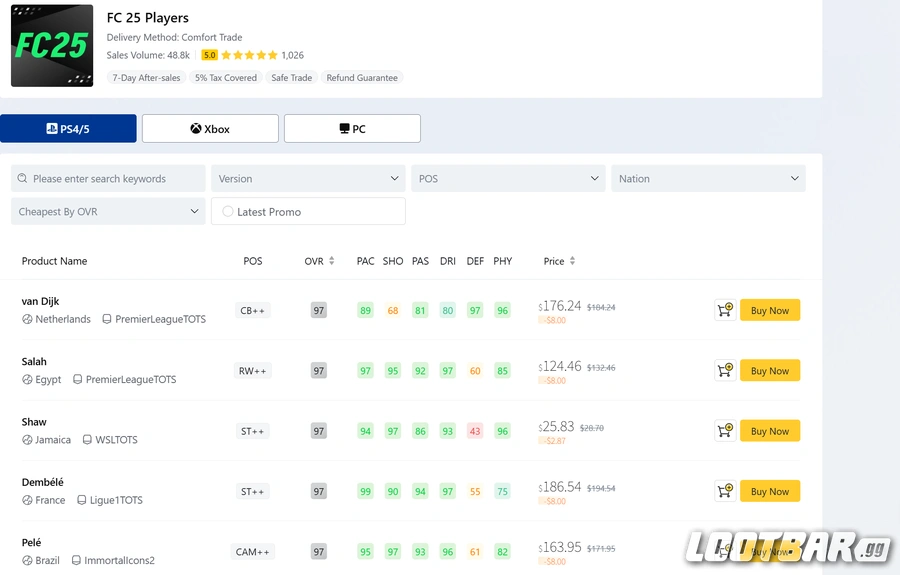This screenshot has width=900, height=575.
Task: Click the search keywords input field
Action: pos(115,179)
